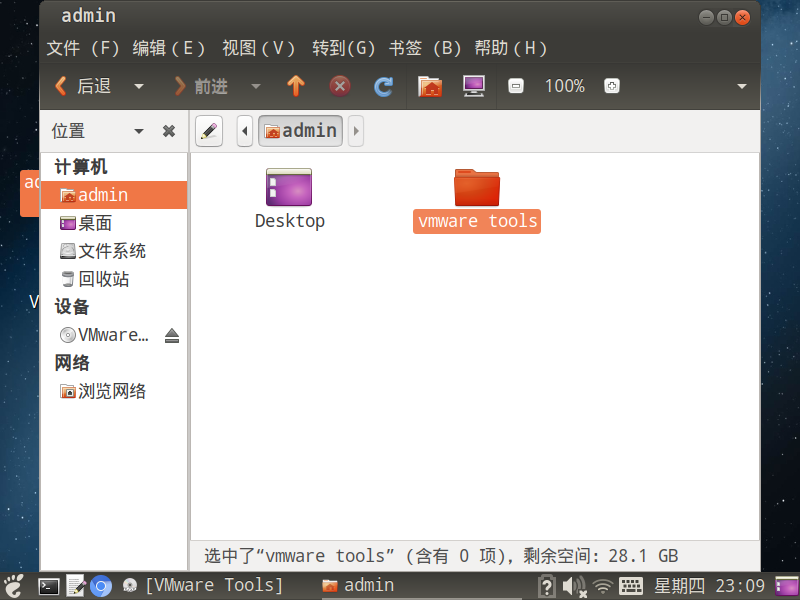Viewport: 800px width, 600px height.
Task: Open the home folder toolbar icon
Action: pos(430,86)
